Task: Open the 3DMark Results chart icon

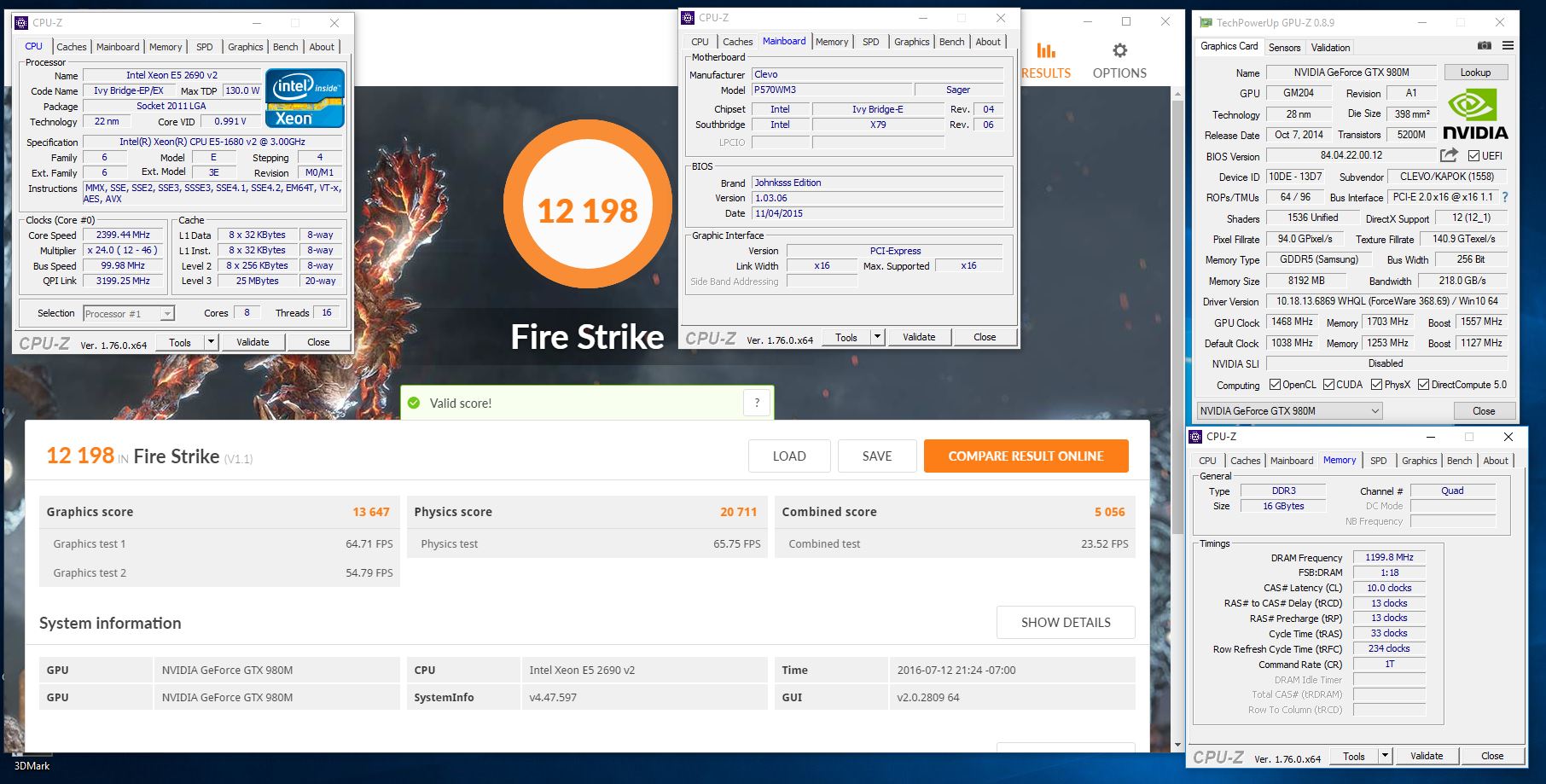Action: 1046,50
